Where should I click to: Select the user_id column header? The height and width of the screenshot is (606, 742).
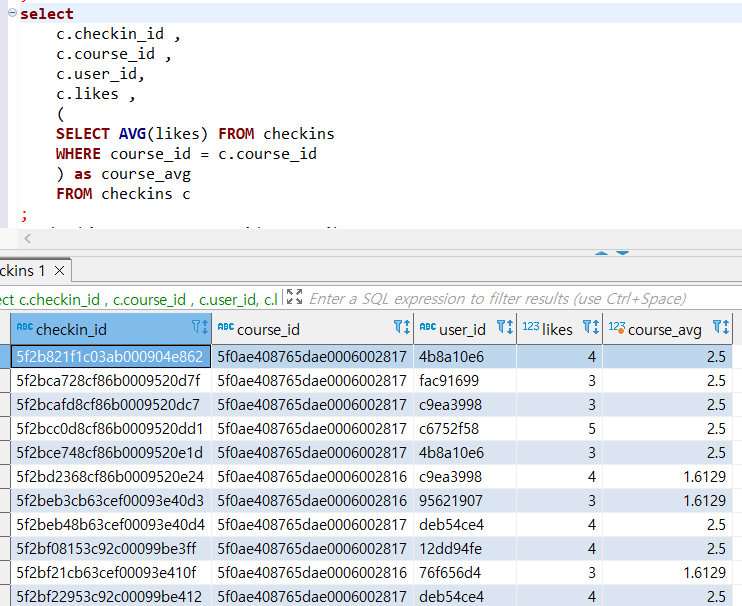[x=465, y=328]
